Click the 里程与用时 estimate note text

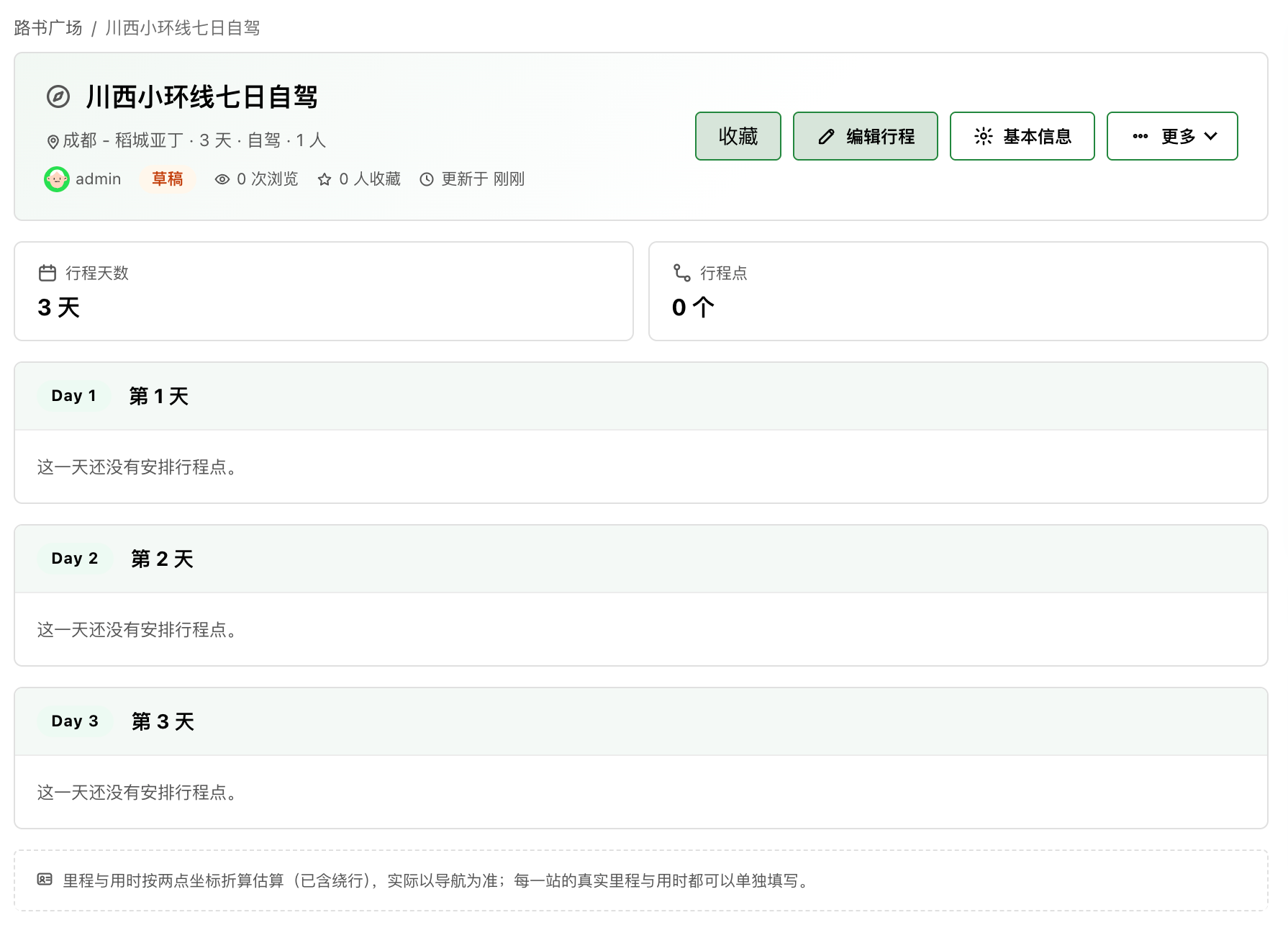[438, 880]
